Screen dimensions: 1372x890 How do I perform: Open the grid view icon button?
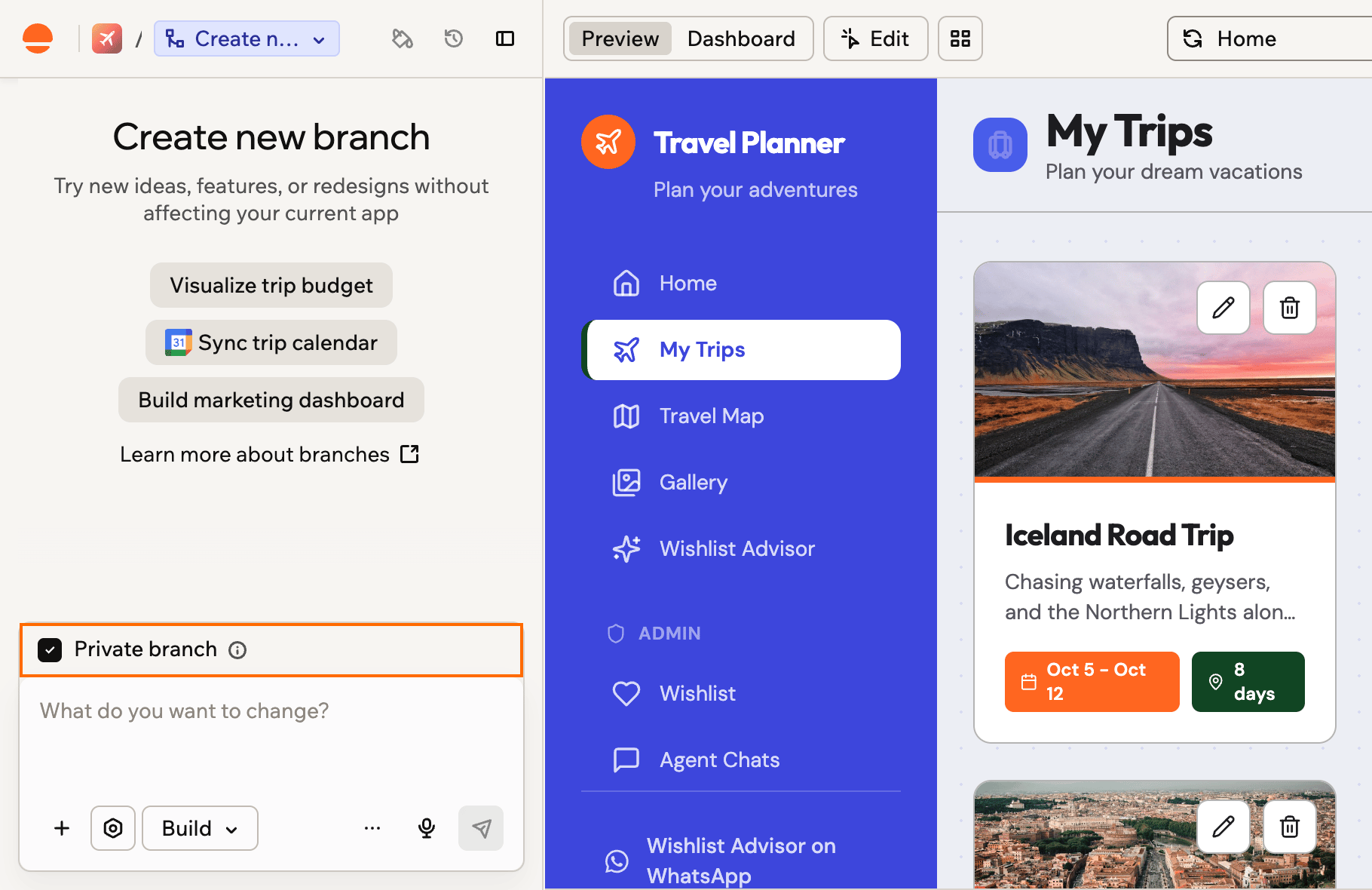tap(960, 38)
